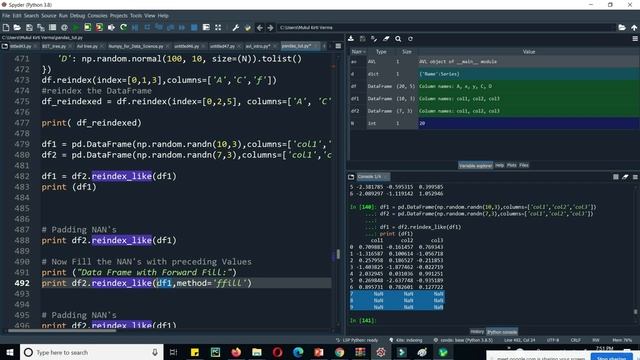The width and height of the screenshot is (640, 360).
Task: Open Preferences wrench icon
Action: (x=236, y=27)
